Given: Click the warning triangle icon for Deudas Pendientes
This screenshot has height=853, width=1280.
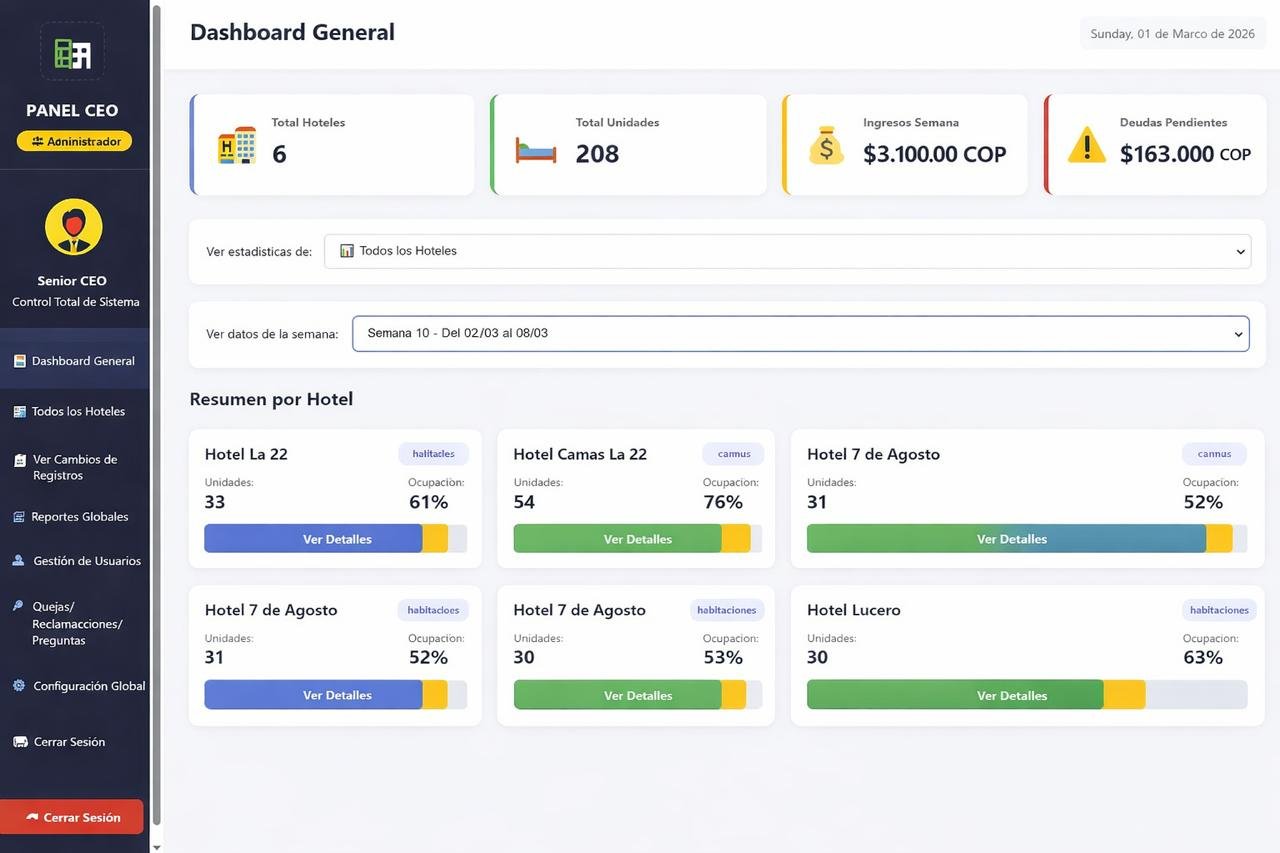Looking at the screenshot, I should pyautogui.click(x=1086, y=147).
